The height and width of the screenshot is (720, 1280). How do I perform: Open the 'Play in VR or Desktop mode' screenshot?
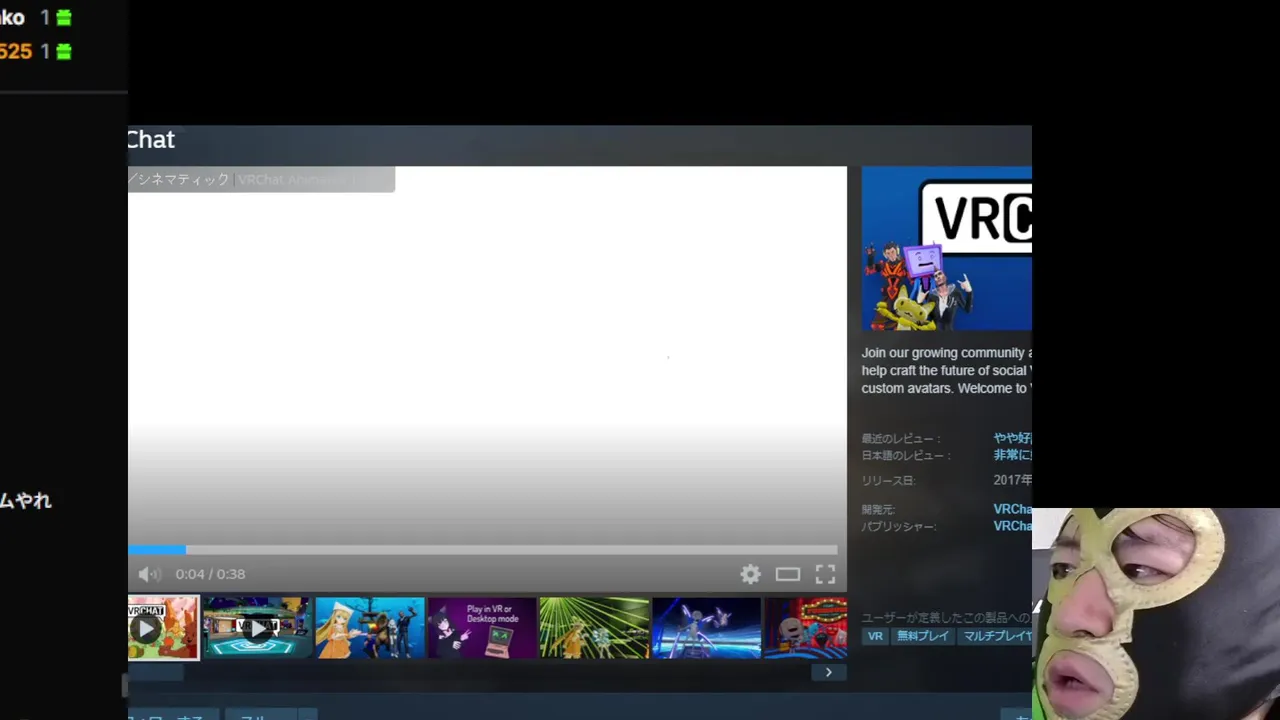pyautogui.click(x=482, y=628)
